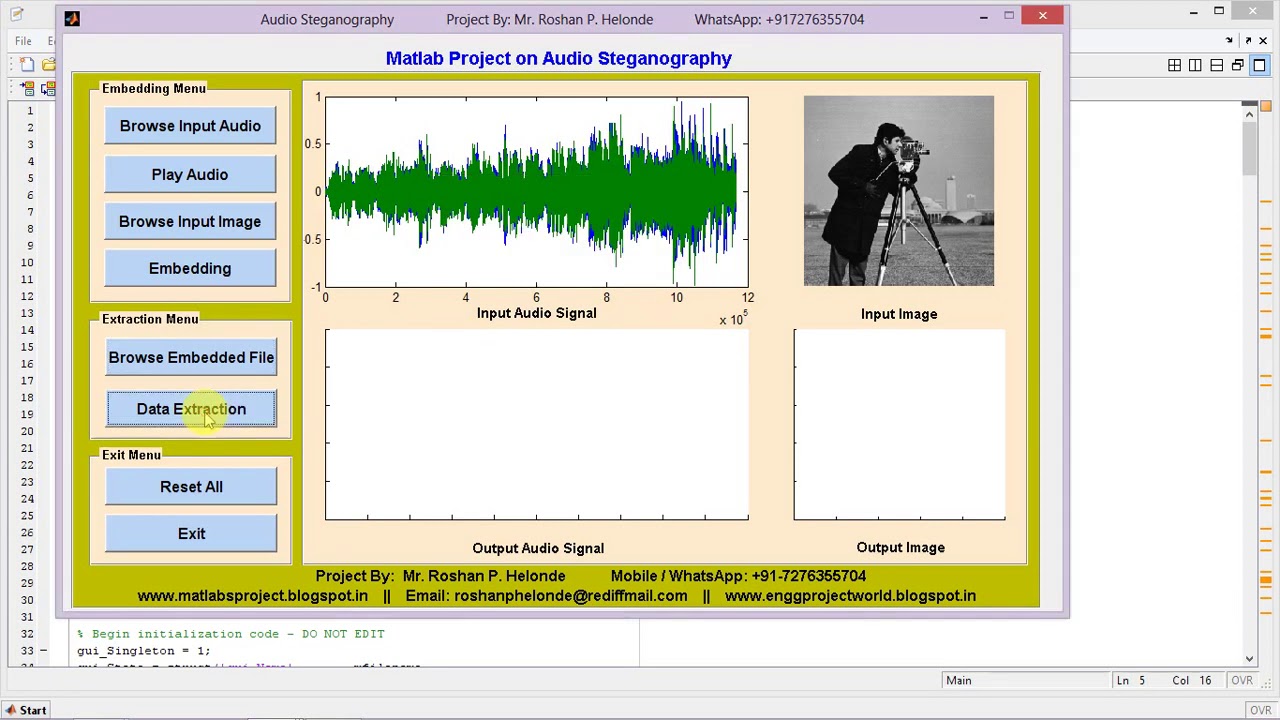This screenshot has width=1280, height=720.
Task: Click the editor scrollbar up arrow
Action: [1249, 115]
